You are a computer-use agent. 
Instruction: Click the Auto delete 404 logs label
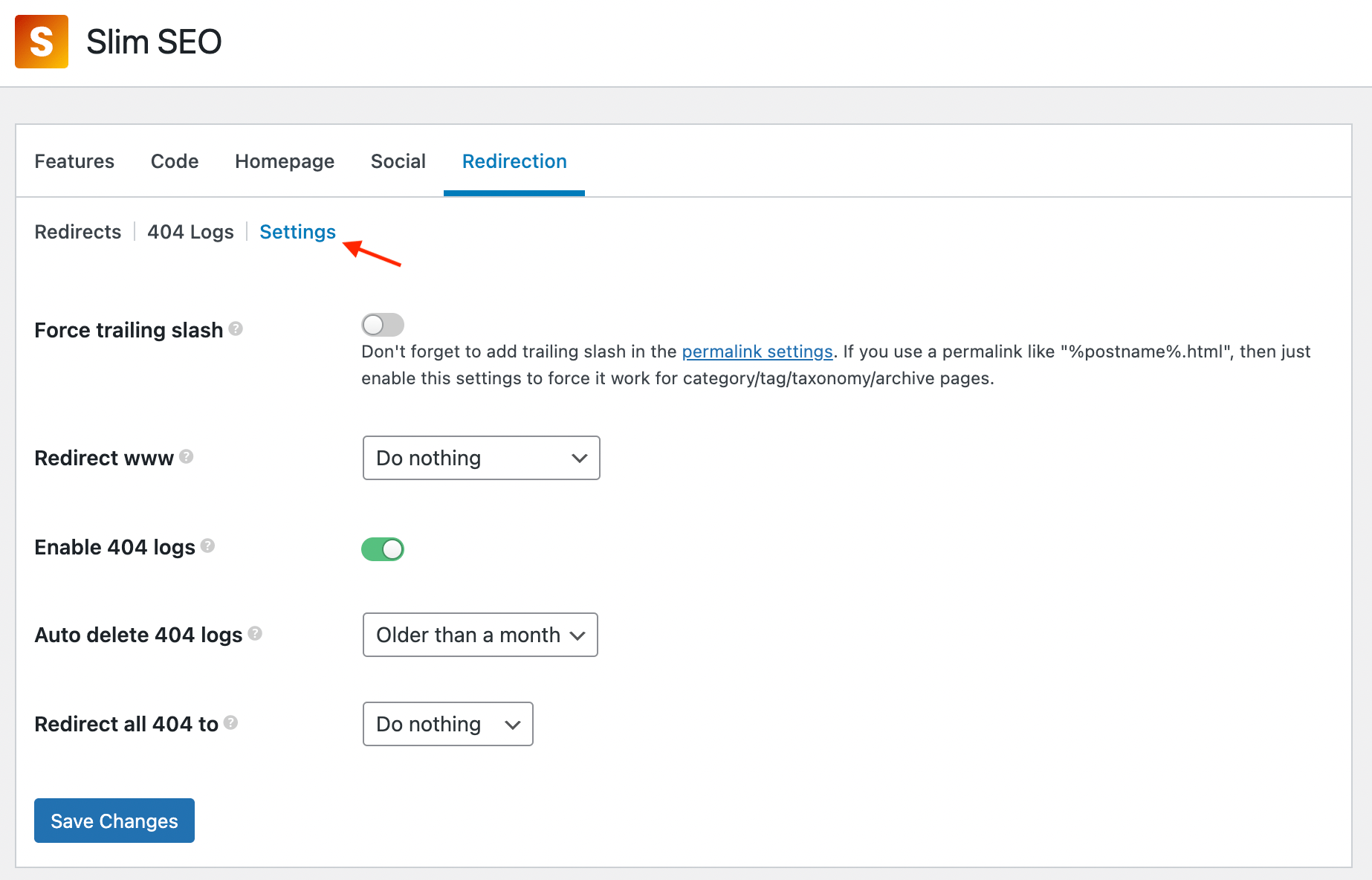pyautogui.click(x=138, y=635)
